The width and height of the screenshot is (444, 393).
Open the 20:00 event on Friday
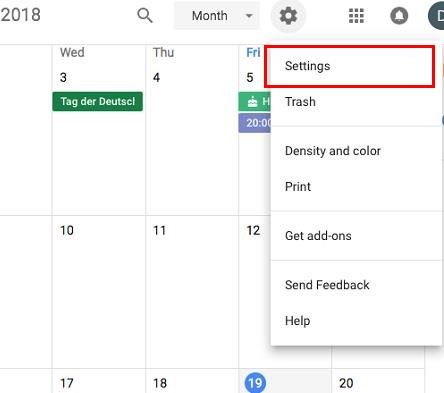(x=255, y=123)
